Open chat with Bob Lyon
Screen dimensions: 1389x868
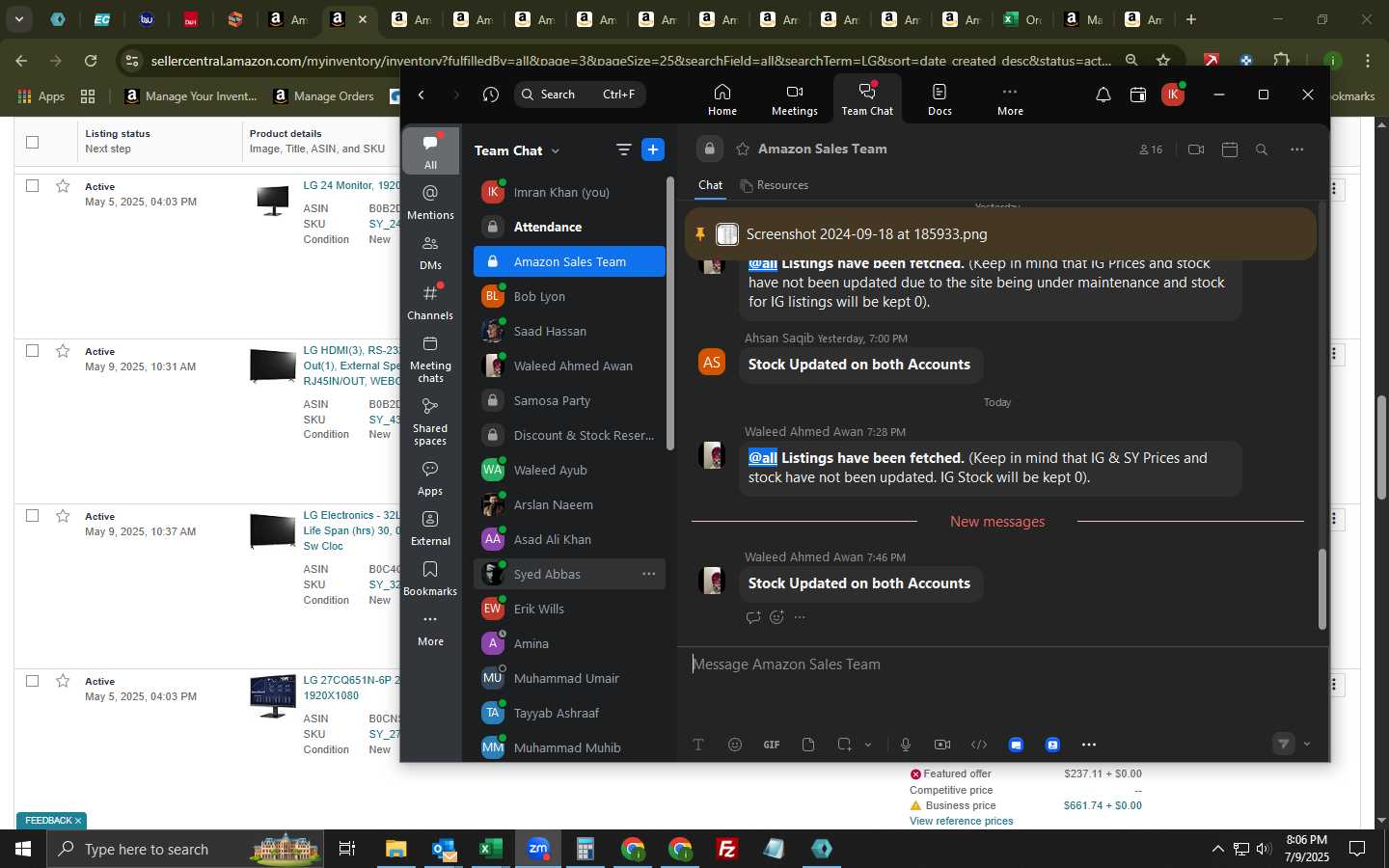click(569, 296)
